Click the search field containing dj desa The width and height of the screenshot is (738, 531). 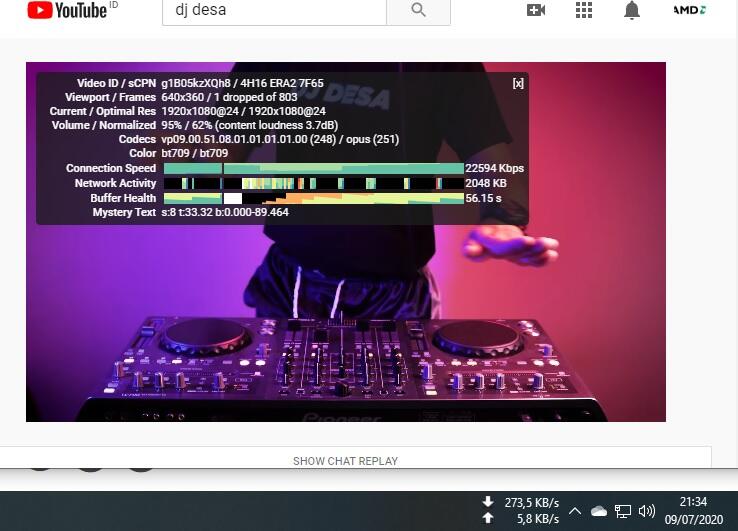[273, 11]
